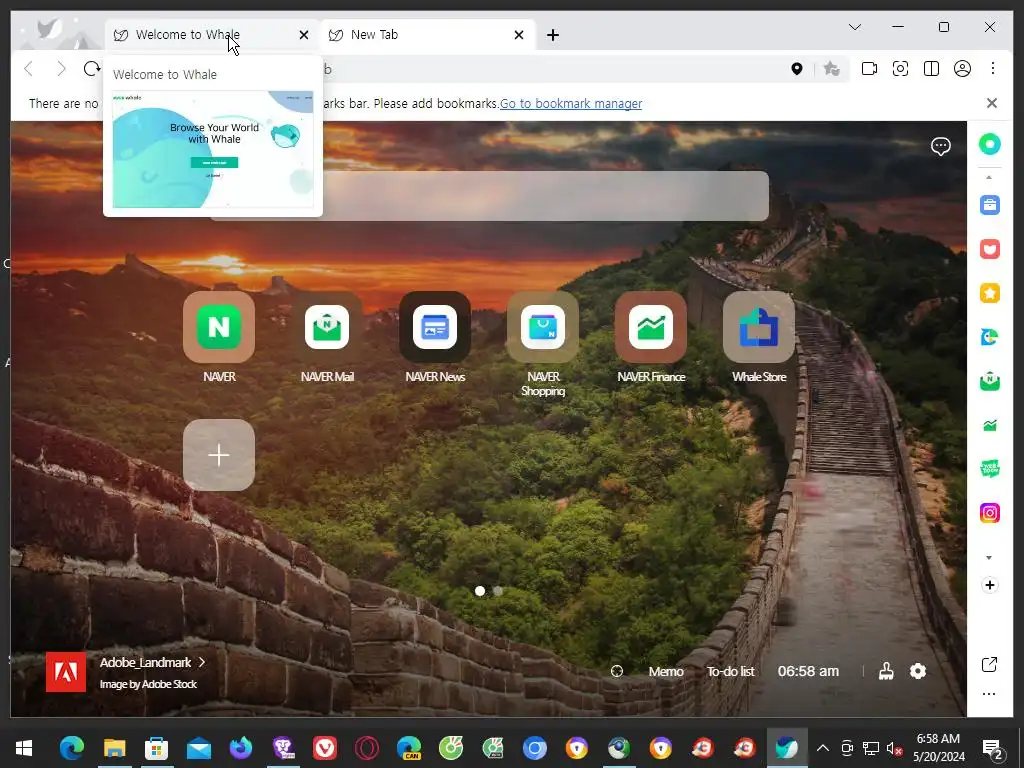This screenshot has width=1024, height=768.
Task: Open the blue parrot translator sidebar icon
Action: pyautogui.click(x=989, y=337)
